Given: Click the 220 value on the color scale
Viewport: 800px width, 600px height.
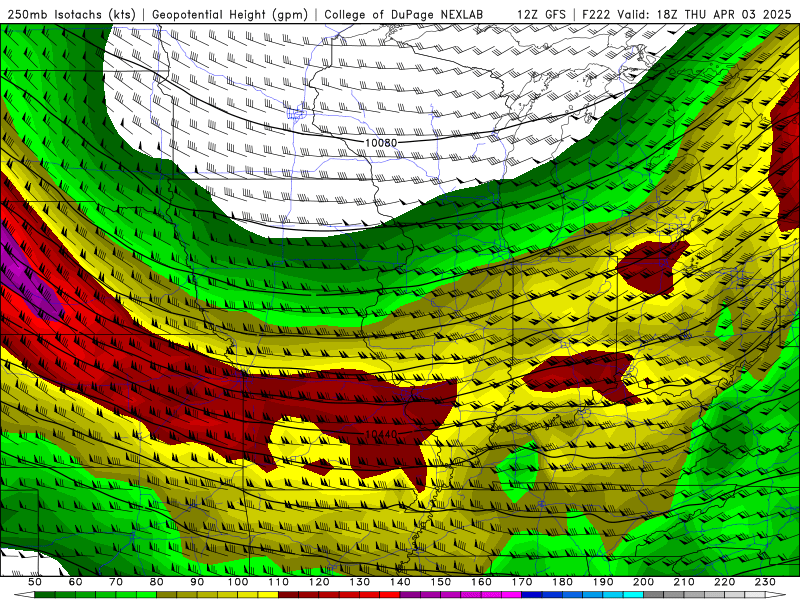Looking at the screenshot, I should coord(725,582).
